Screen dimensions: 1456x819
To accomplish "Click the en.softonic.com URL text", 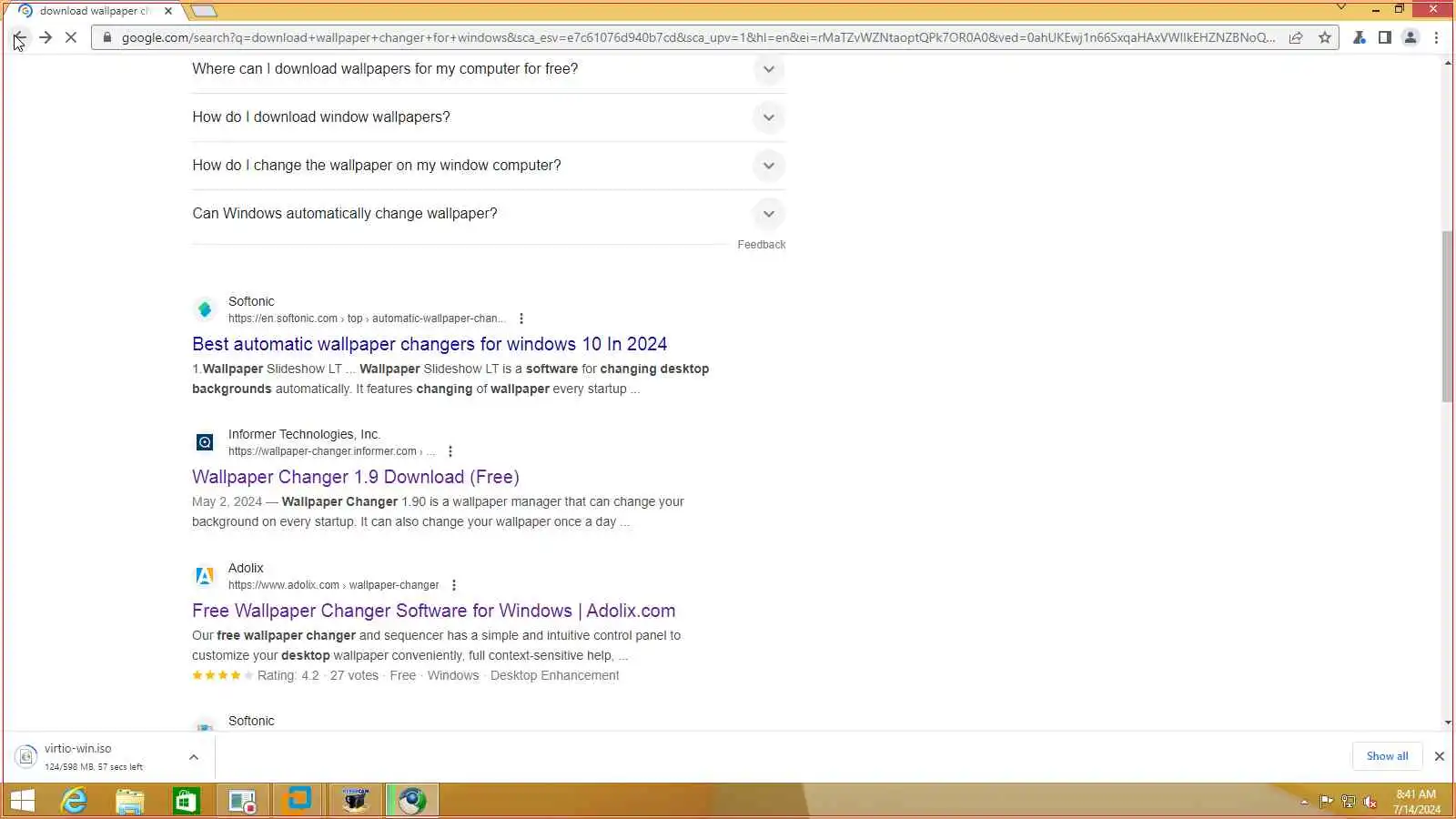I will 366,318.
